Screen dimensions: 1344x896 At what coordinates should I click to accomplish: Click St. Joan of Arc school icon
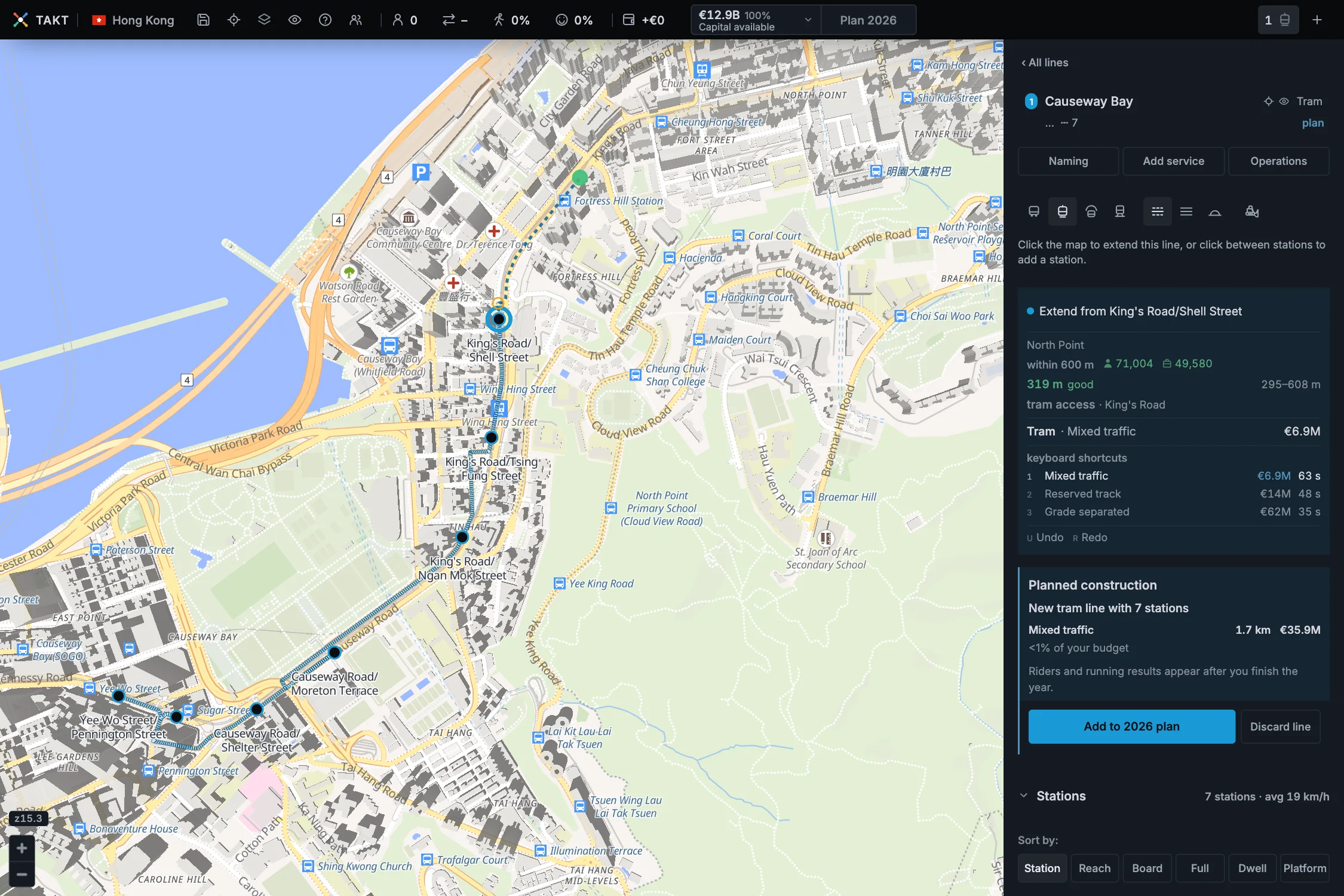pyautogui.click(x=826, y=538)
